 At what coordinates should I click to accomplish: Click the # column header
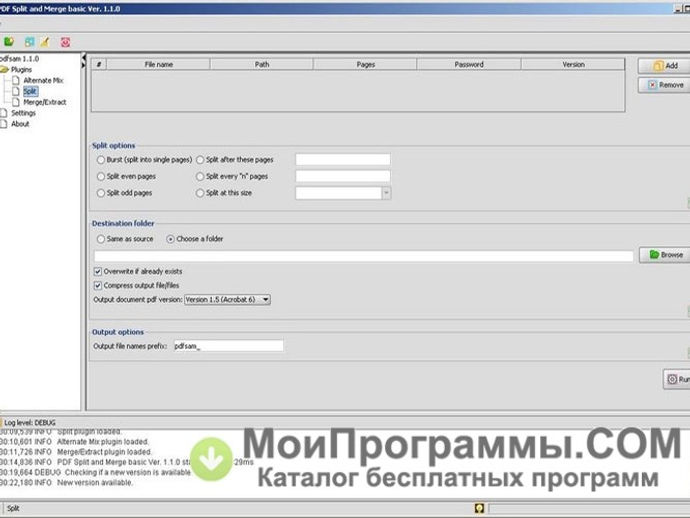pyautogui.click(x=99, y=65)
